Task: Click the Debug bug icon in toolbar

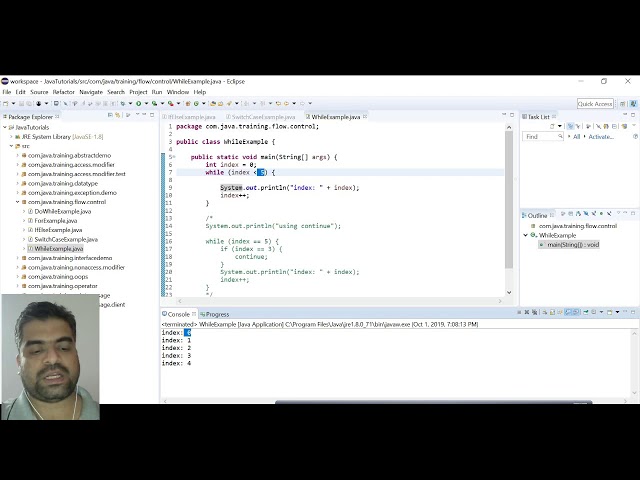Action: 123,104
